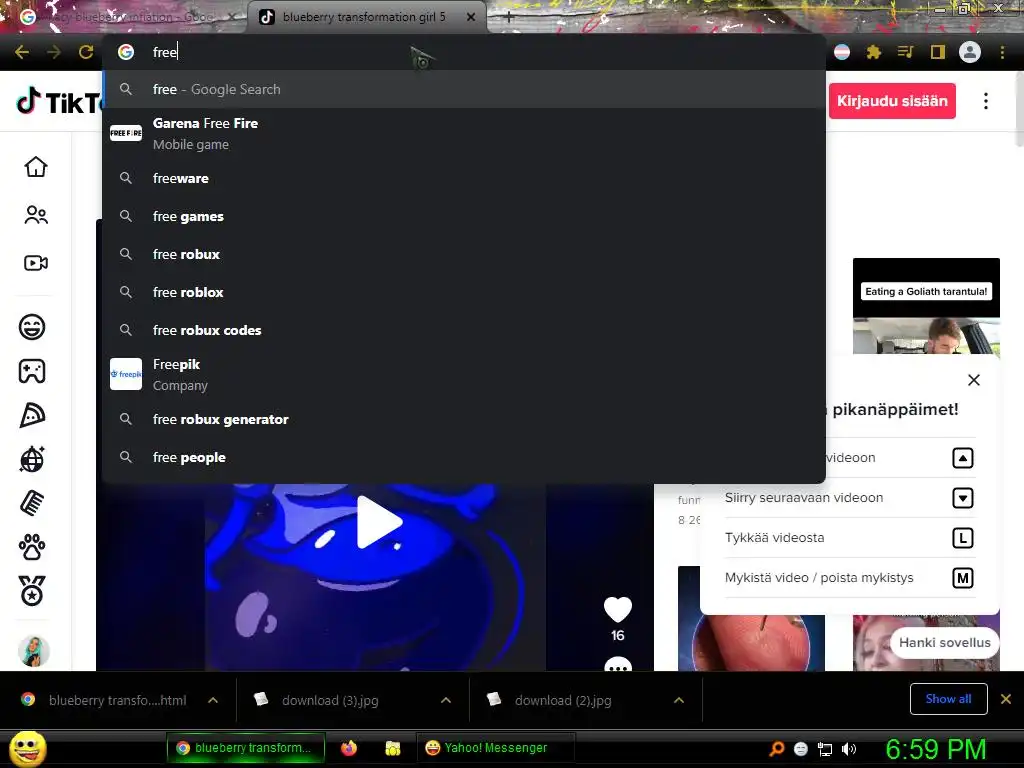The height and width of the screenshot is (768, 1024).
Task: Pick the 'free robux codes' suggestion
Action: [x=464, y=330]
